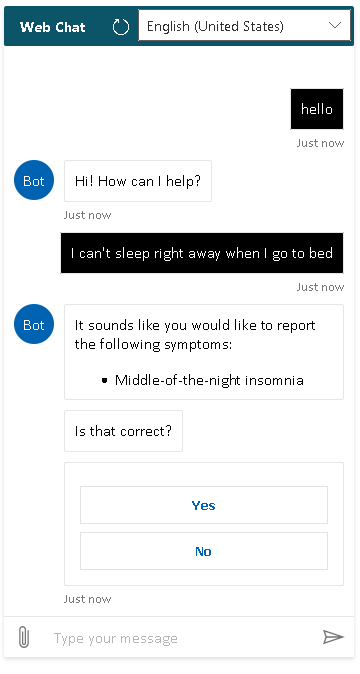Click the send message arrow icon
The width and height of the screenshot is (360, 674).
coord(333,637)
